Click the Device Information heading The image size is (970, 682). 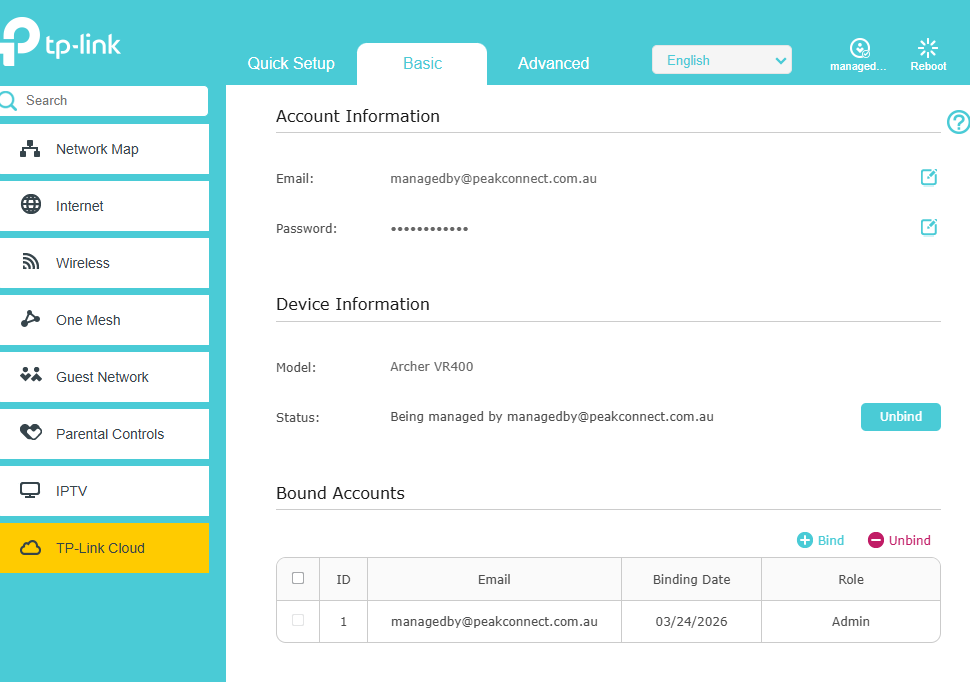coord(353,304)
